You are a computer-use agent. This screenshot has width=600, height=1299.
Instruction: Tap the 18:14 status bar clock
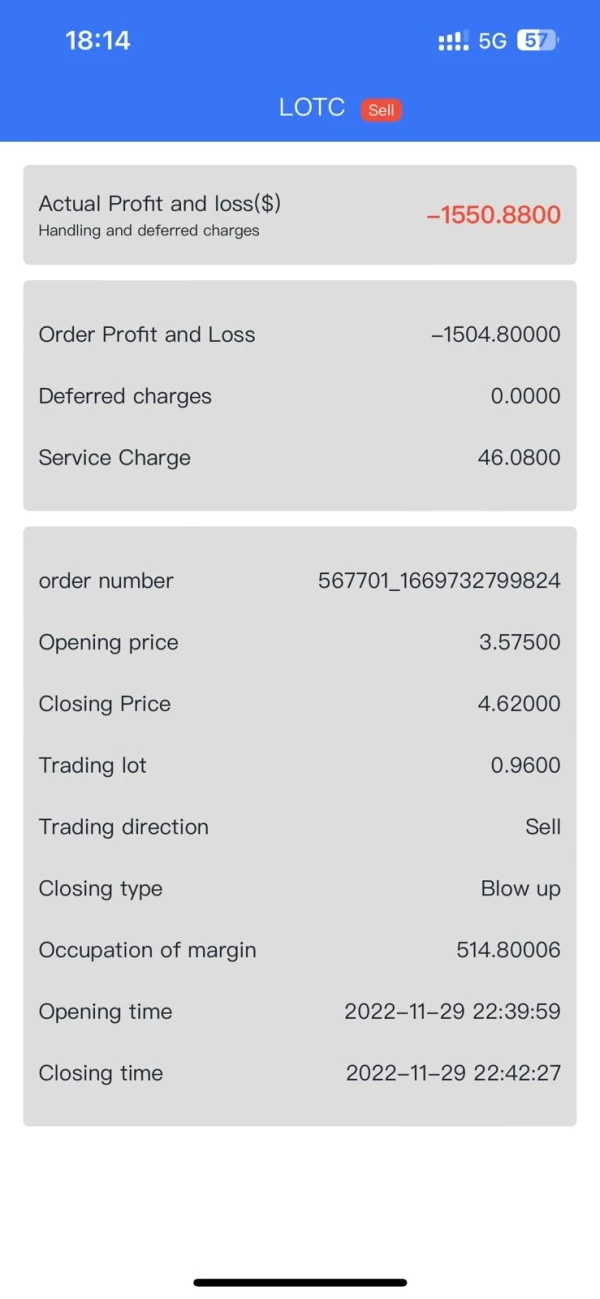[98, 41]
